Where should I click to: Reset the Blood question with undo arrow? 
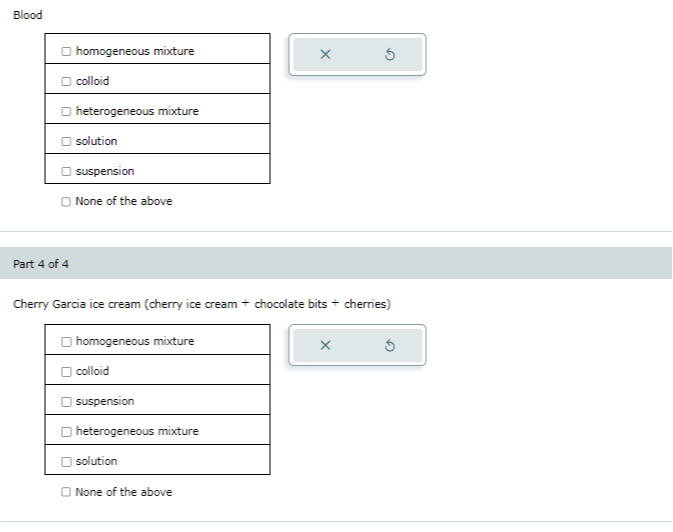pos(390,55)
